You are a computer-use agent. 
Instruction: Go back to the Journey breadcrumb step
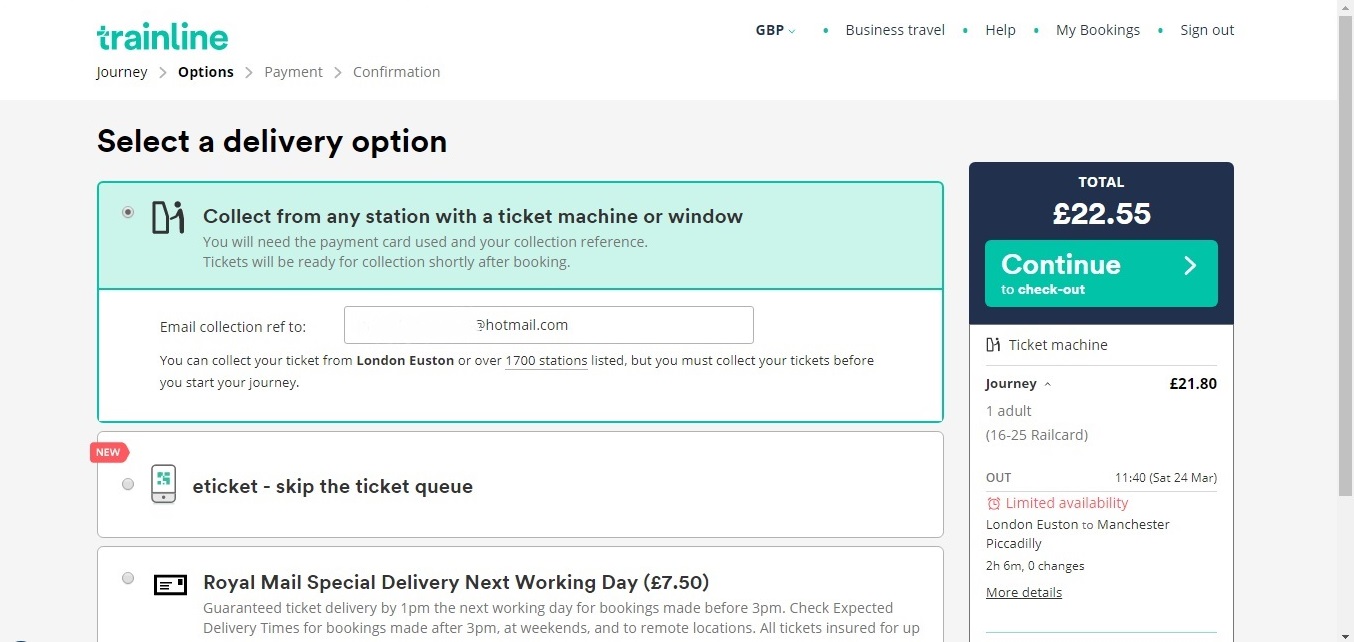tap(122, 72)
